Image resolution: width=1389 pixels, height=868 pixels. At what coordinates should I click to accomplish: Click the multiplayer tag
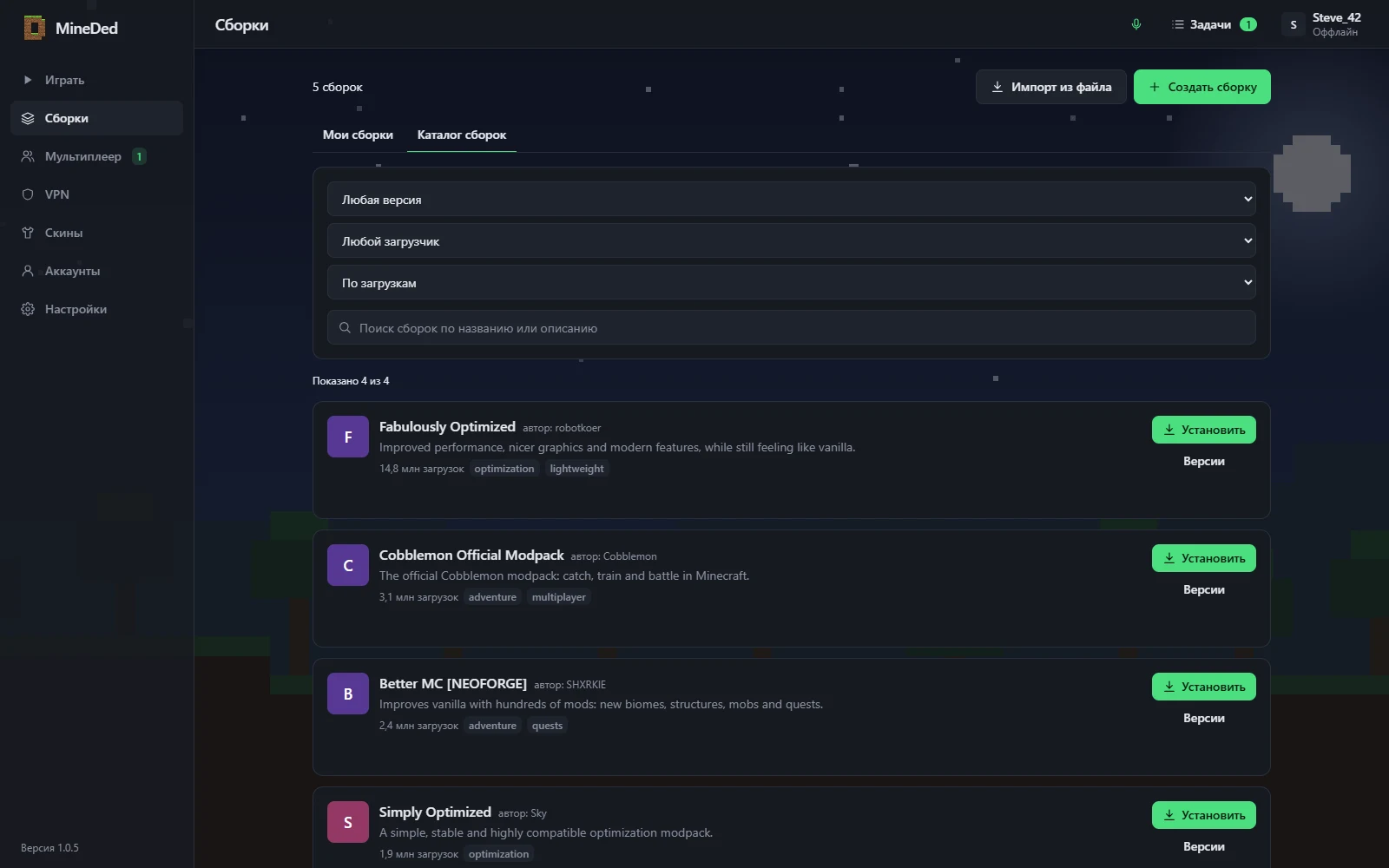point(559,597)
